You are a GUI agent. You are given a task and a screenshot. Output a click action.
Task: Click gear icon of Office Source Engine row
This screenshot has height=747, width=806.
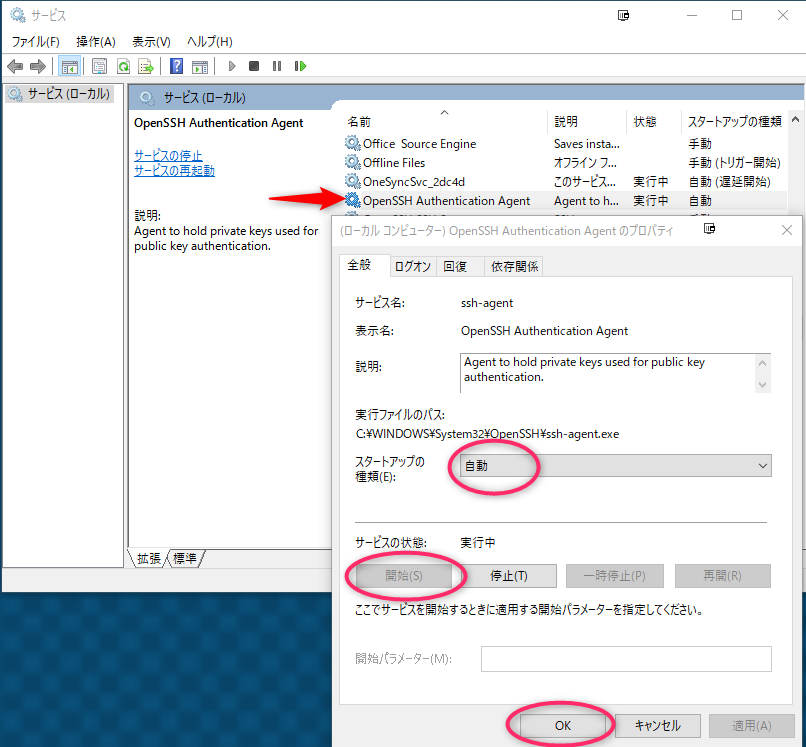point(353,143)
